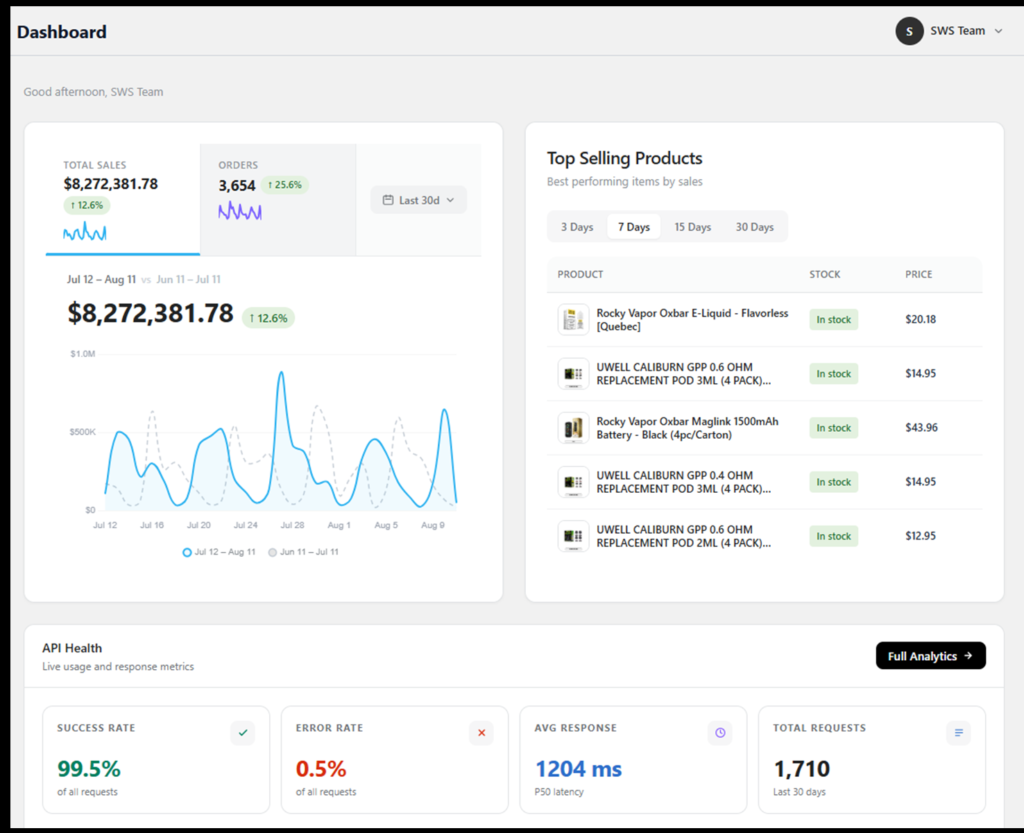Image resolution: width=1024 pixels, height=833 pixels.
Task: Switch to the 30 Days filter tab
Action: (754, 227)
